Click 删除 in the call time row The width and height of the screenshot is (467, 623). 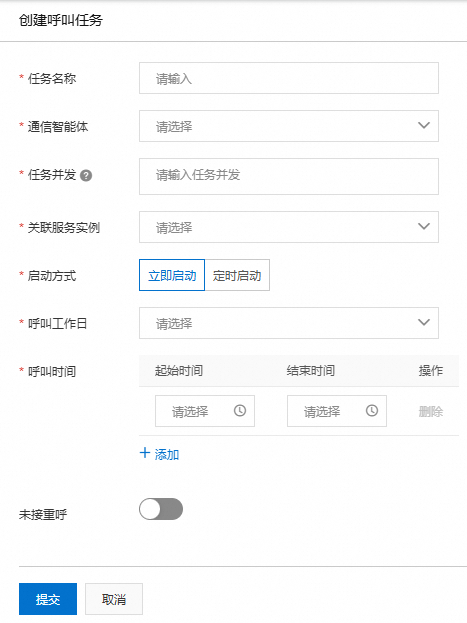click(430, 411)
